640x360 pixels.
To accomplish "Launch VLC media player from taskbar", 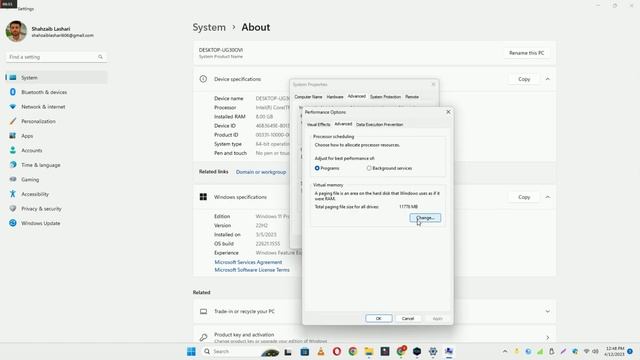I will (321, 351).
